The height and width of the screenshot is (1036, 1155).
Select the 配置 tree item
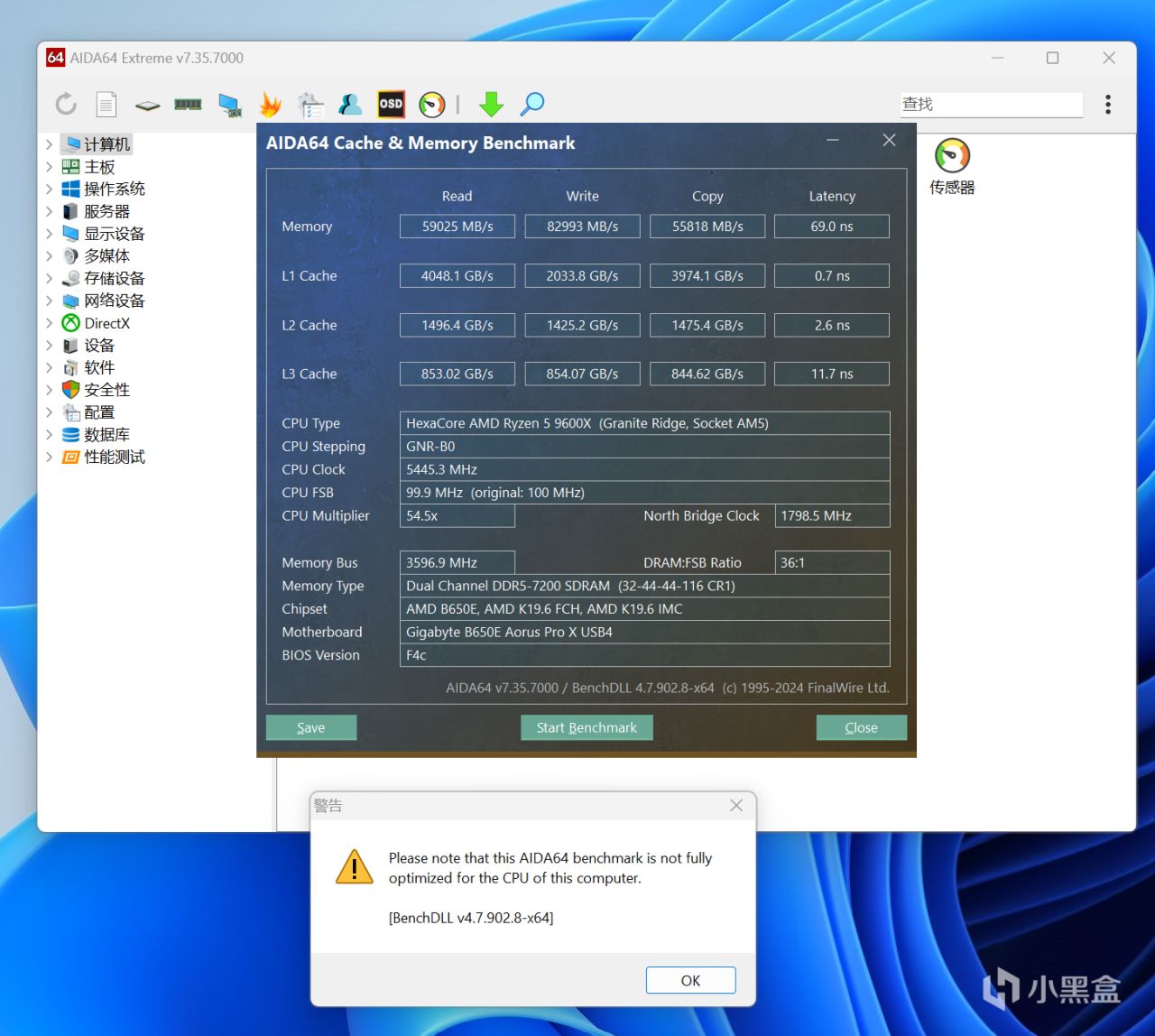coord(88,412)
